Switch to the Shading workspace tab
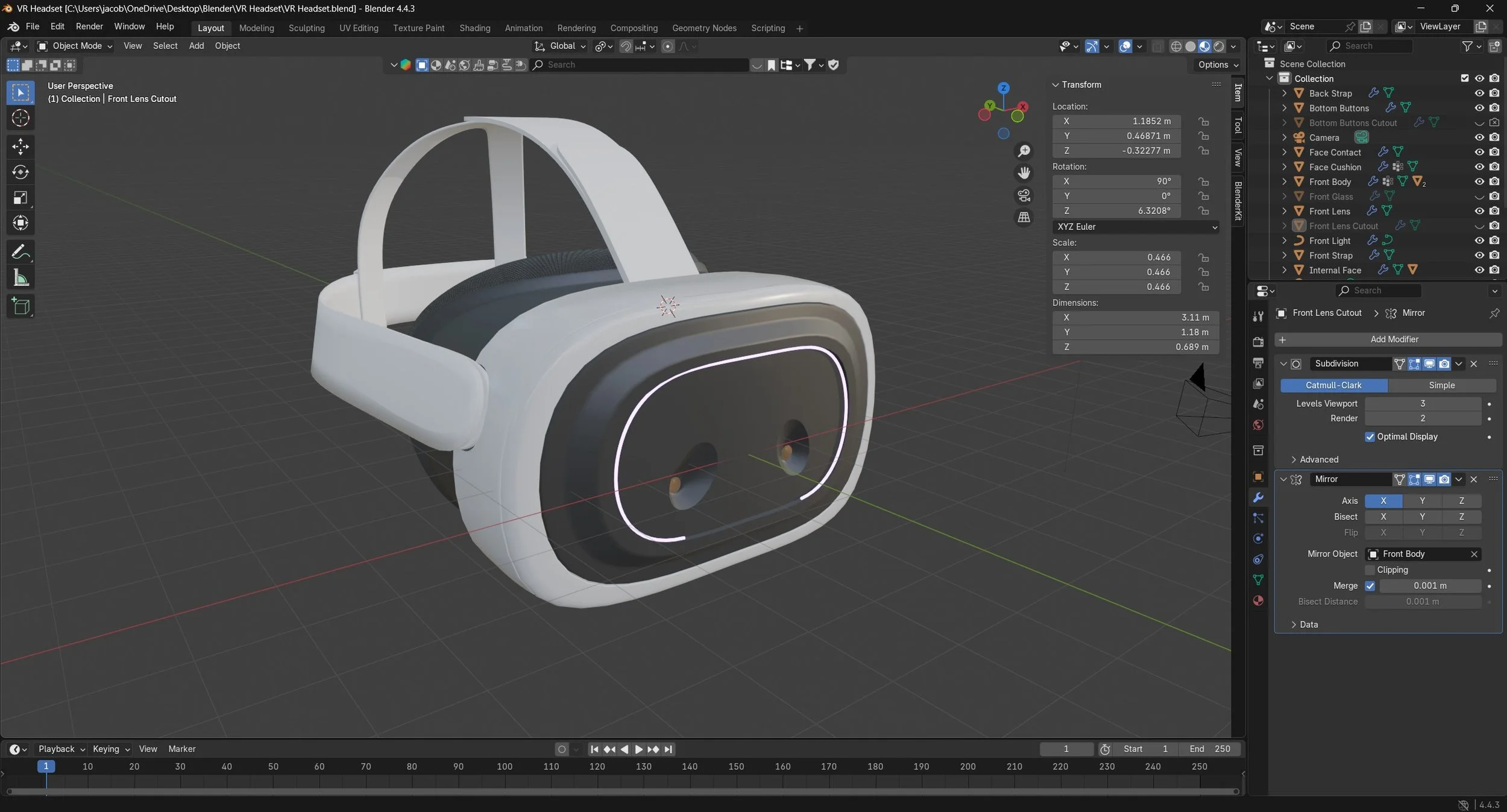This screenshot has height=812, width=1507. pyautogui.click(x=474, y=28)
